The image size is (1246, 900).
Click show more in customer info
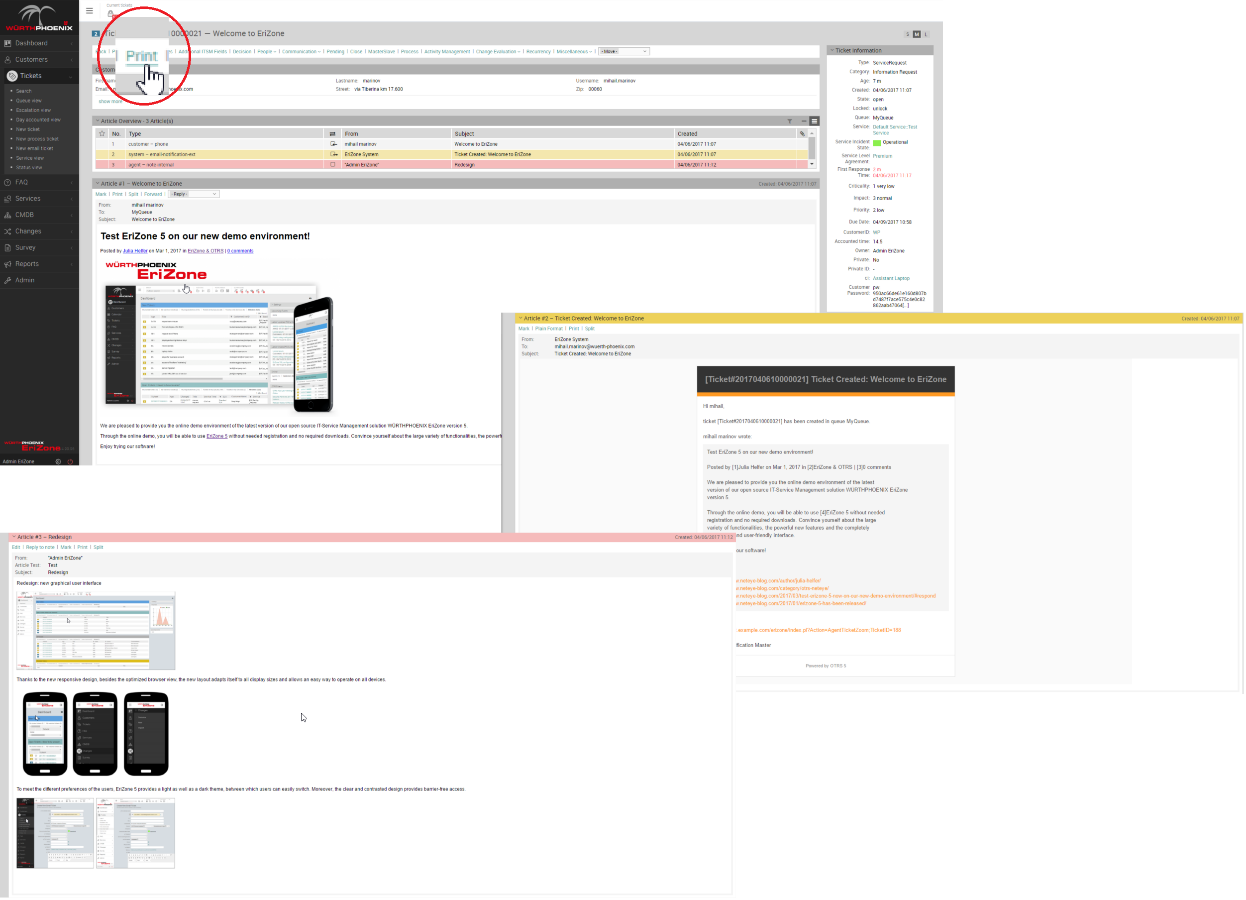point(109,101)
